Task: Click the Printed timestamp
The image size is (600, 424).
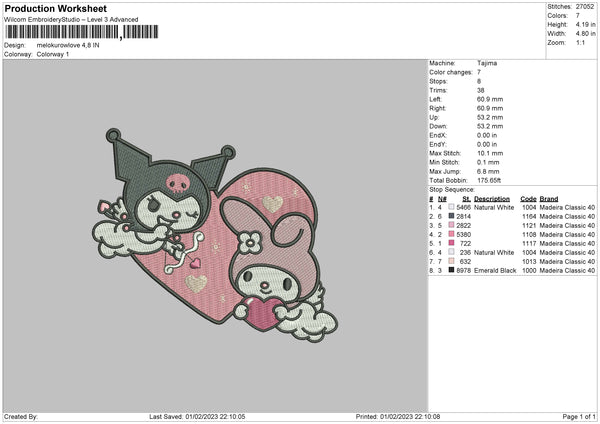Action: coord(398,417)
